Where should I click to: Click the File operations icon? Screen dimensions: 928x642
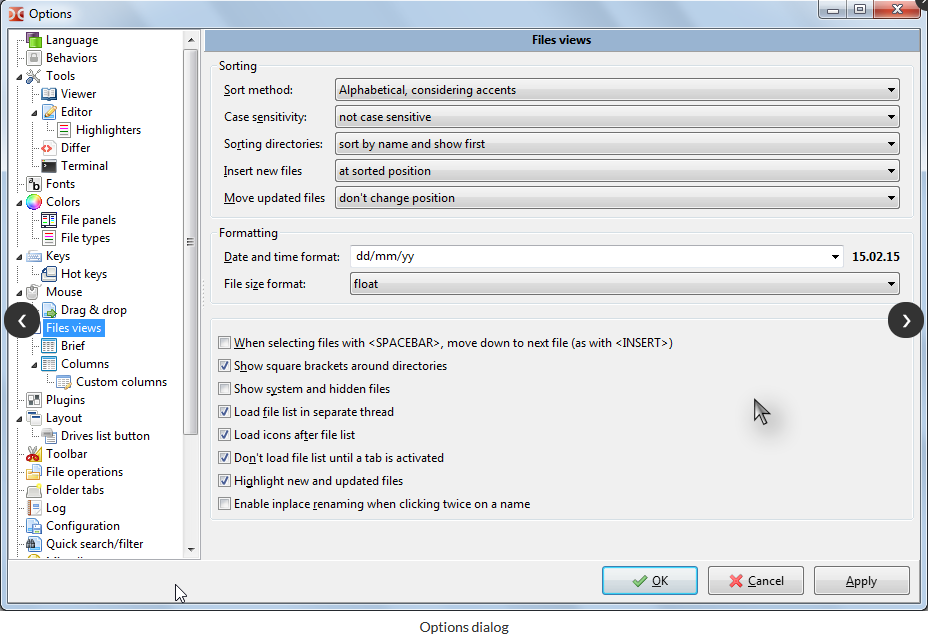point(34,472)
